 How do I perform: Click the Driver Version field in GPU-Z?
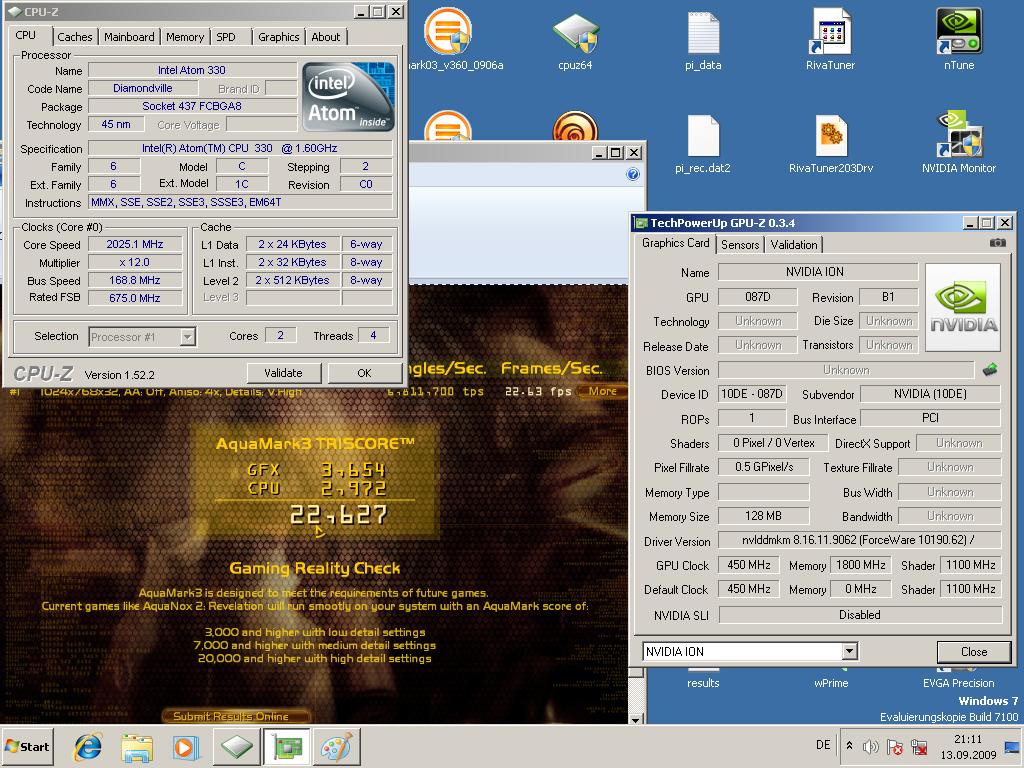click(x=859, y=540)
